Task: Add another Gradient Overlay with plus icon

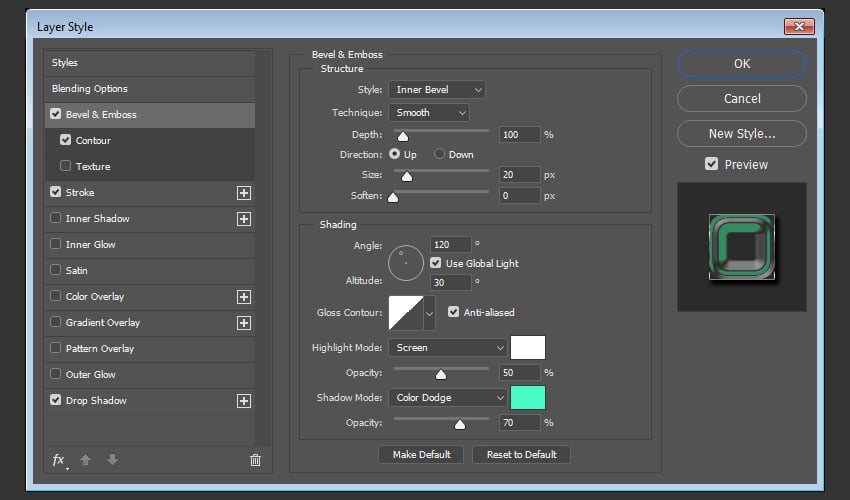Action: click(244, 323)
